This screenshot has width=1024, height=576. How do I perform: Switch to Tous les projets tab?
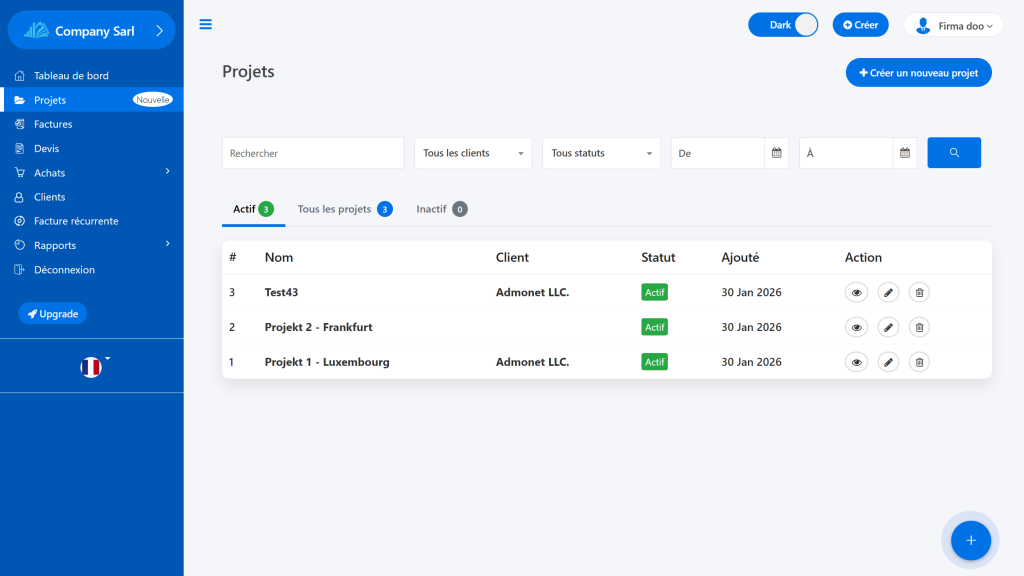click(343, 209)
